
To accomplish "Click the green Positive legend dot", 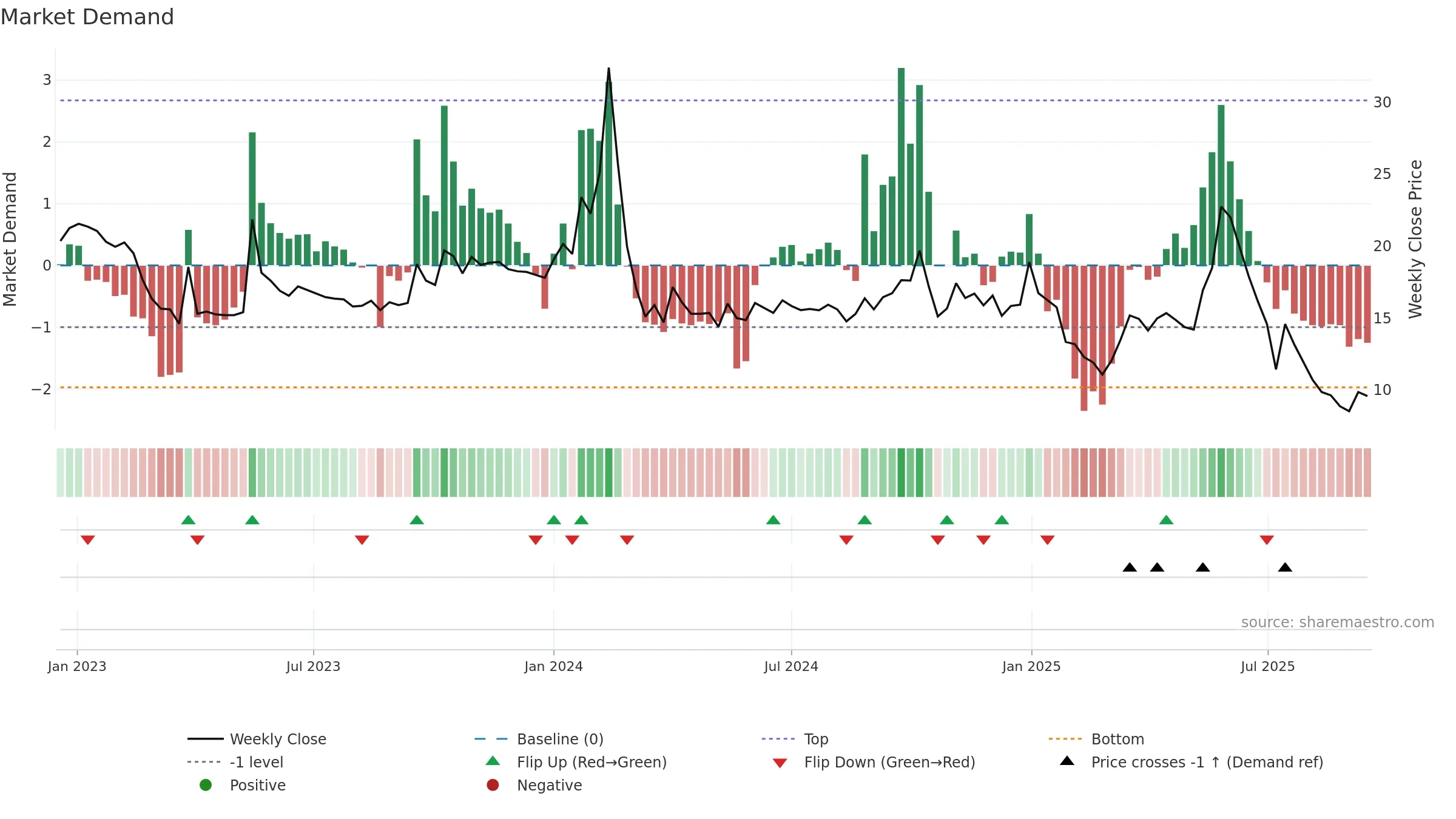I will coord(206,785).
